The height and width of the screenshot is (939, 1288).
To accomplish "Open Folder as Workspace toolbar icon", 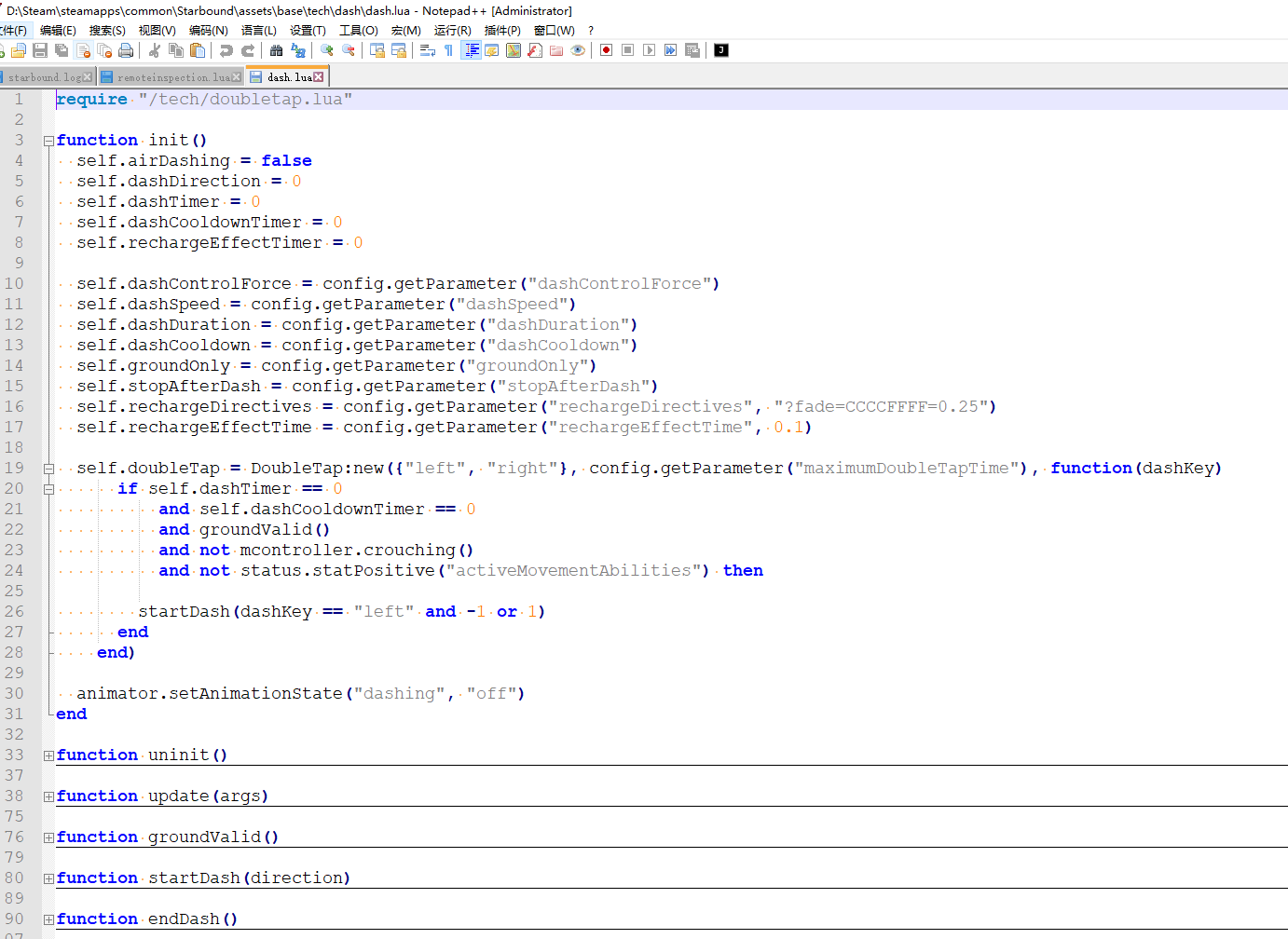I will (x=556, y=50).
